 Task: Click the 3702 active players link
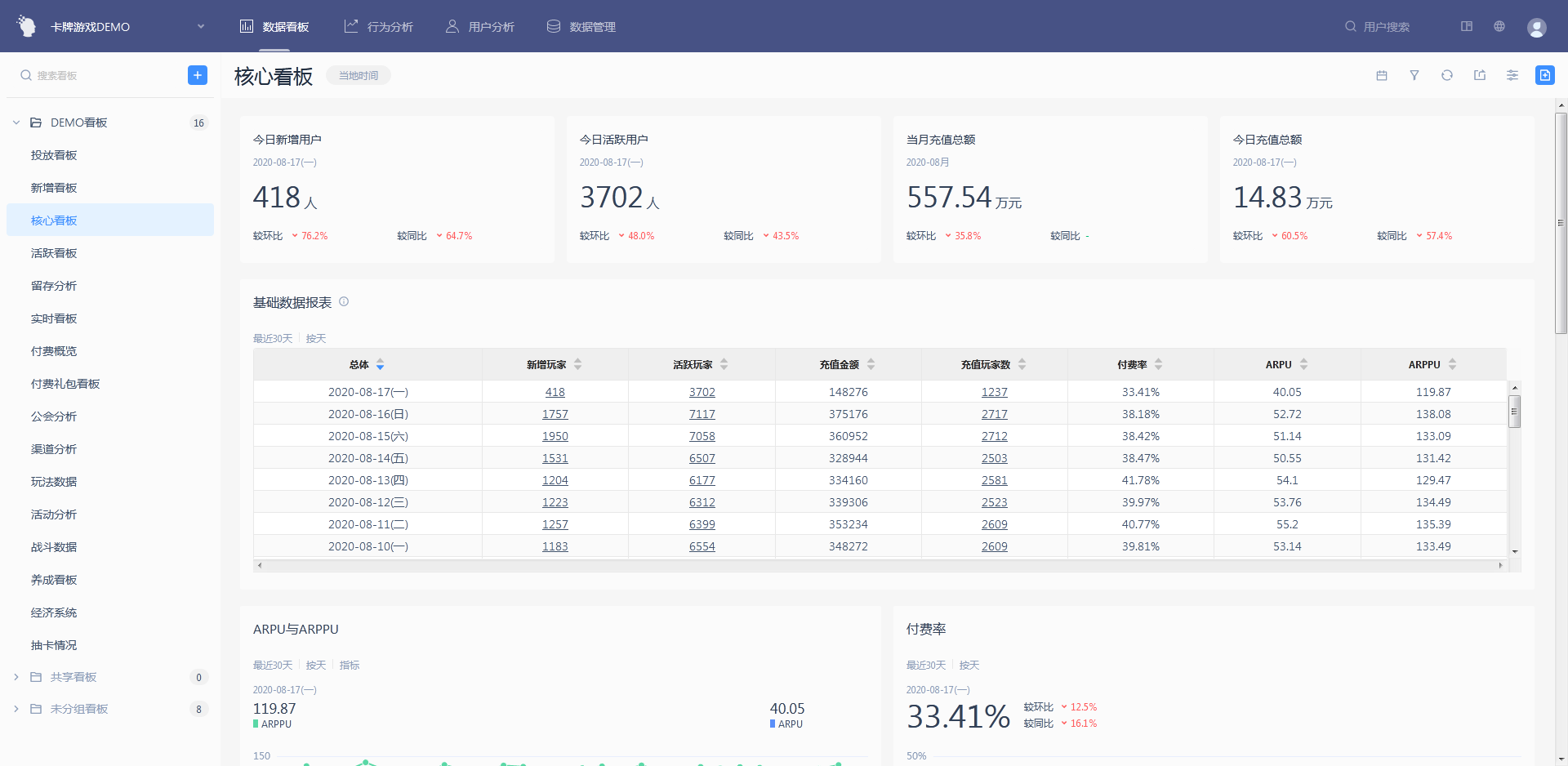[702, 392]
